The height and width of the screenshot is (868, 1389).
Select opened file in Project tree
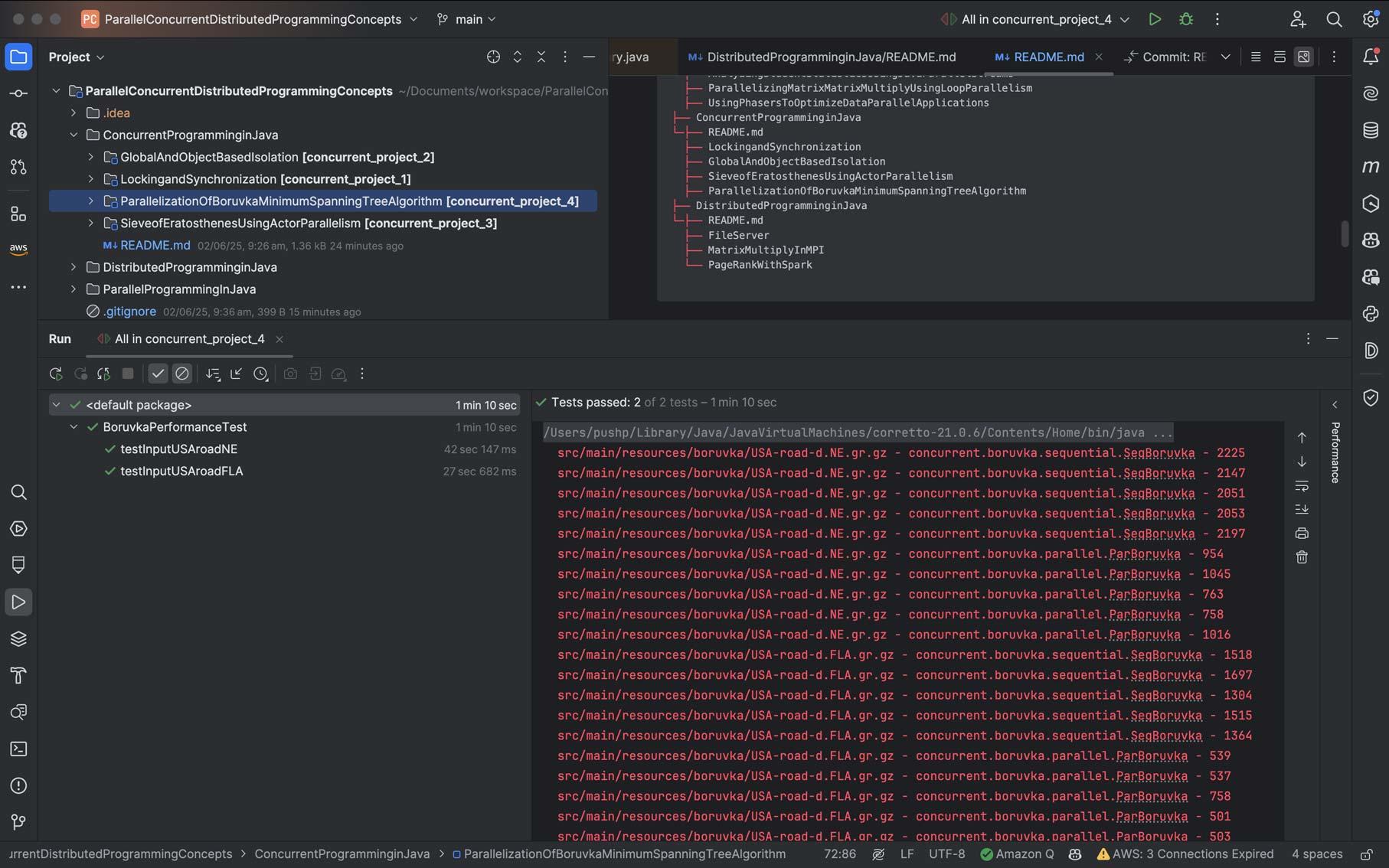click(x=493, y=57)
